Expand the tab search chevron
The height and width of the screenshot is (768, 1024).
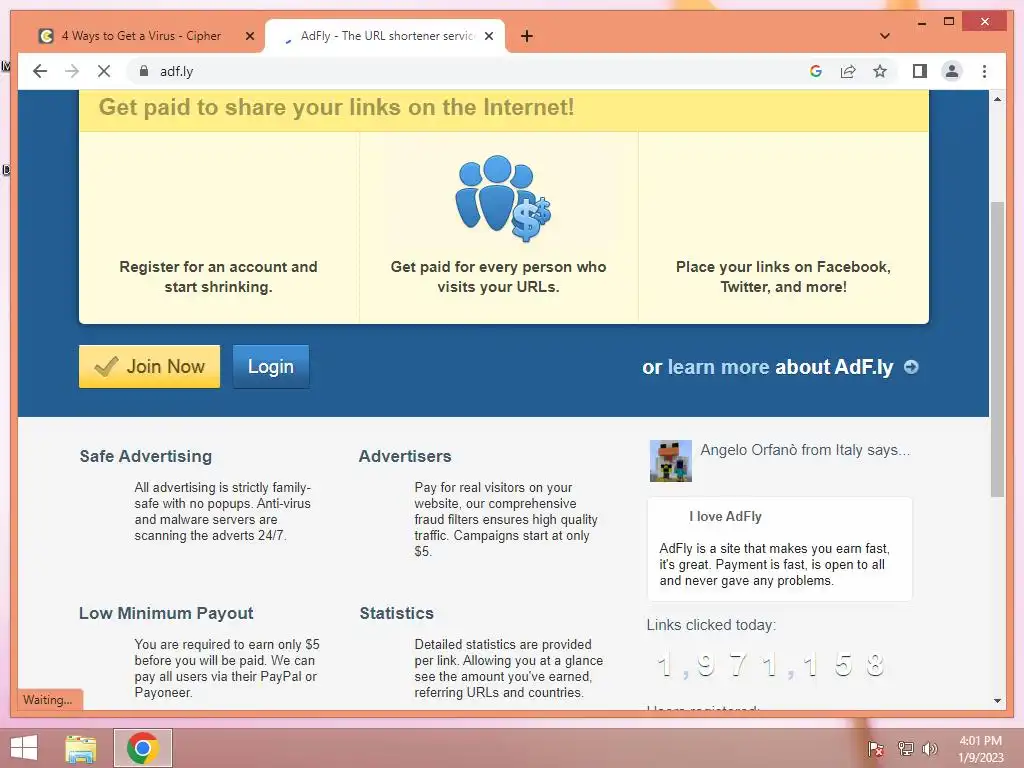pos(884,36)
